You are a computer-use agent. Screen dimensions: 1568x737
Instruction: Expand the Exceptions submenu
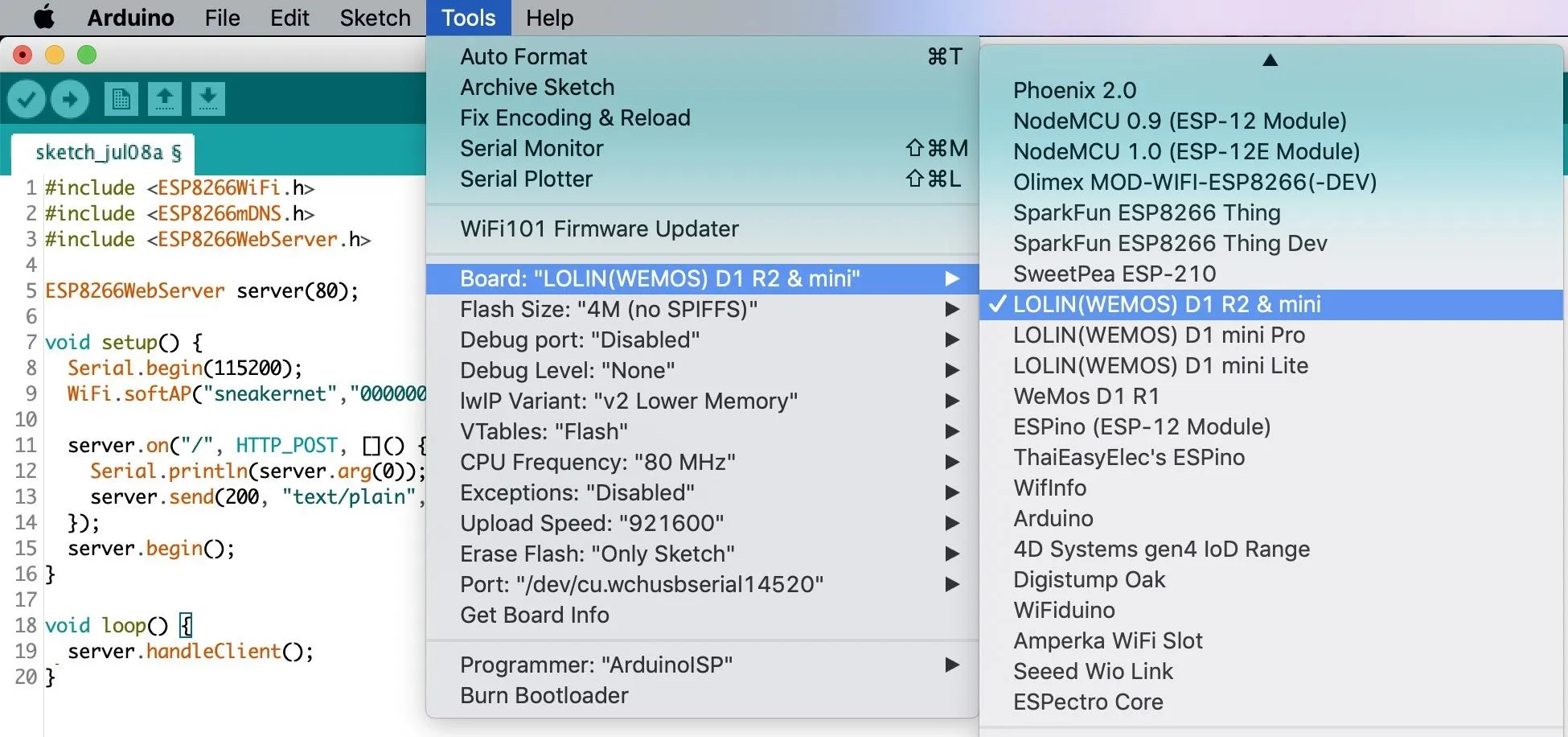702,492
